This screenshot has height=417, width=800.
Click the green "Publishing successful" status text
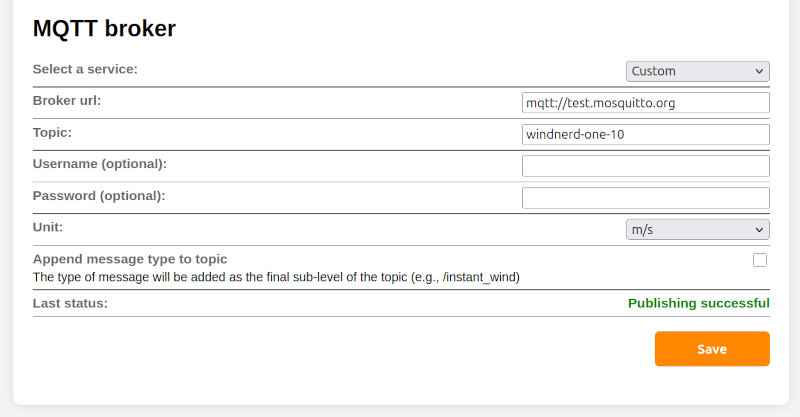click(698, 303)
